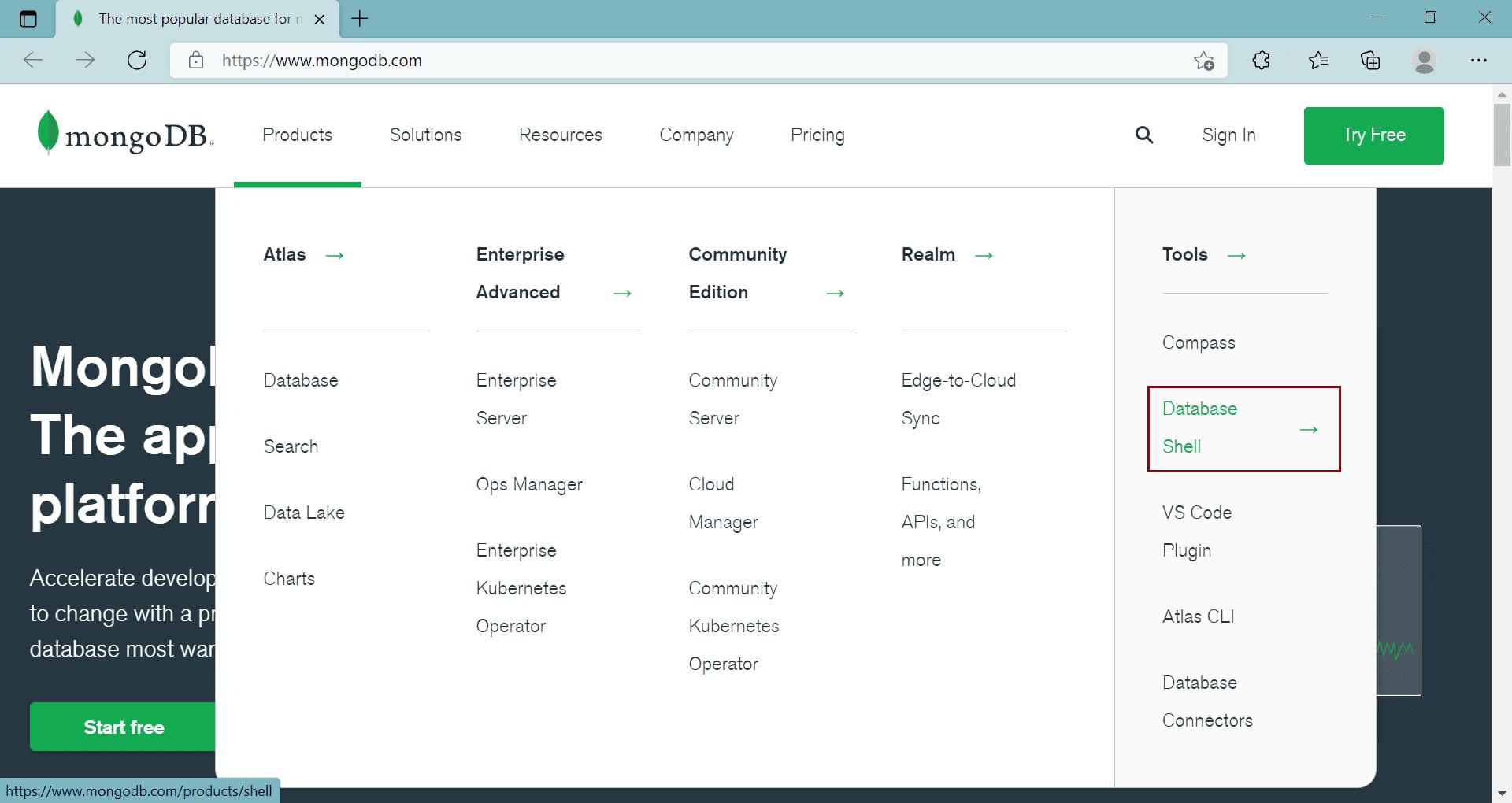
Task: Open the browser settings ellipsis menu
Action: (x=1479, y=60)
